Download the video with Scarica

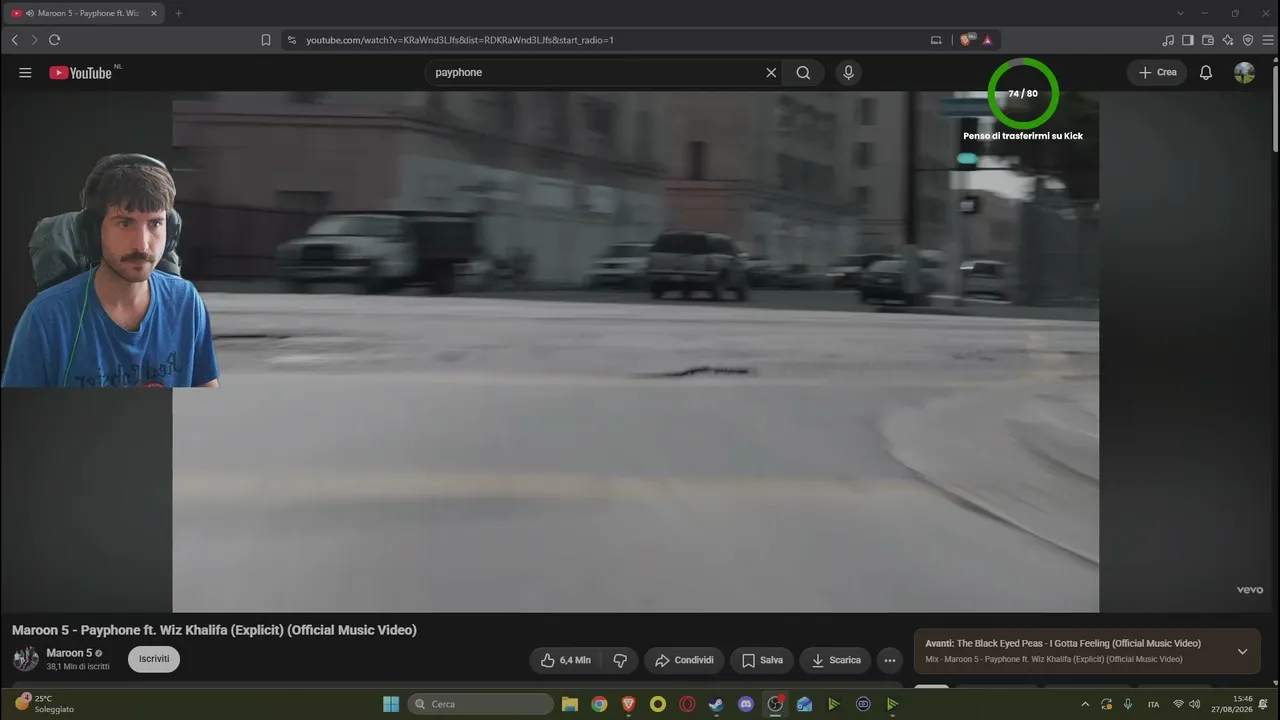835,660
